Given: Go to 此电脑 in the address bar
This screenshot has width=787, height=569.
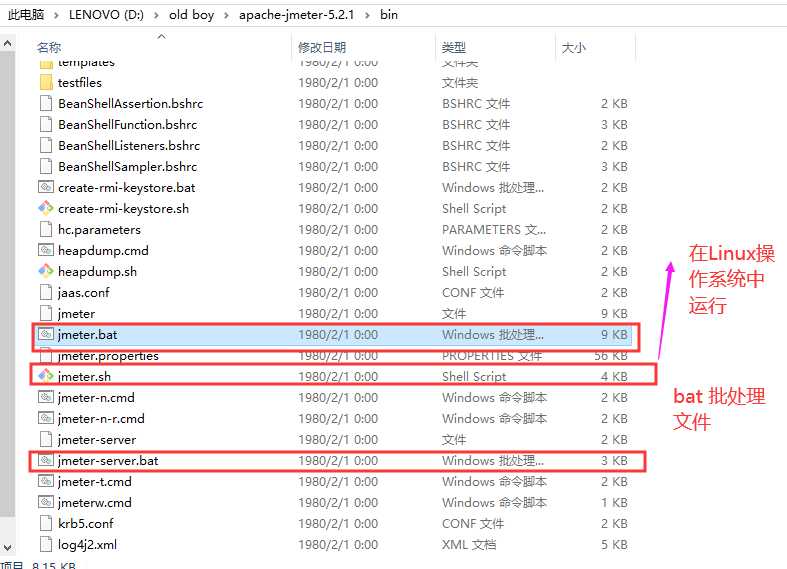Looking at the screenshot, I should pos(26,15).
